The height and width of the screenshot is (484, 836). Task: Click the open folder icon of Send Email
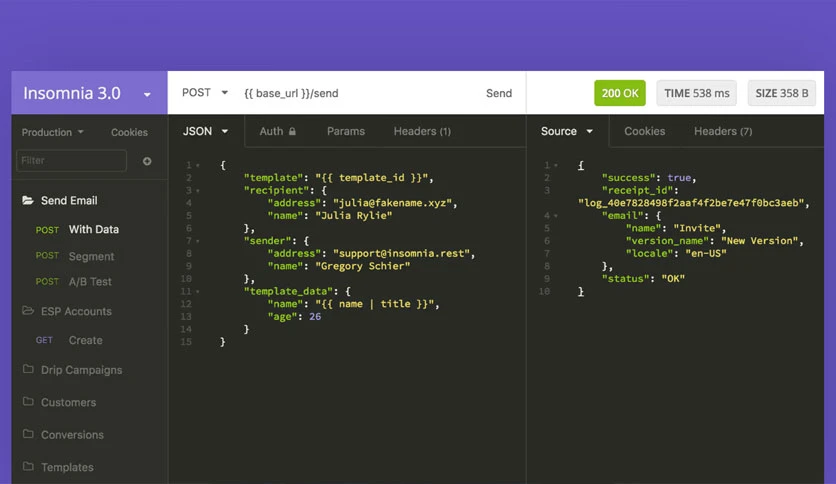(28, 200)
